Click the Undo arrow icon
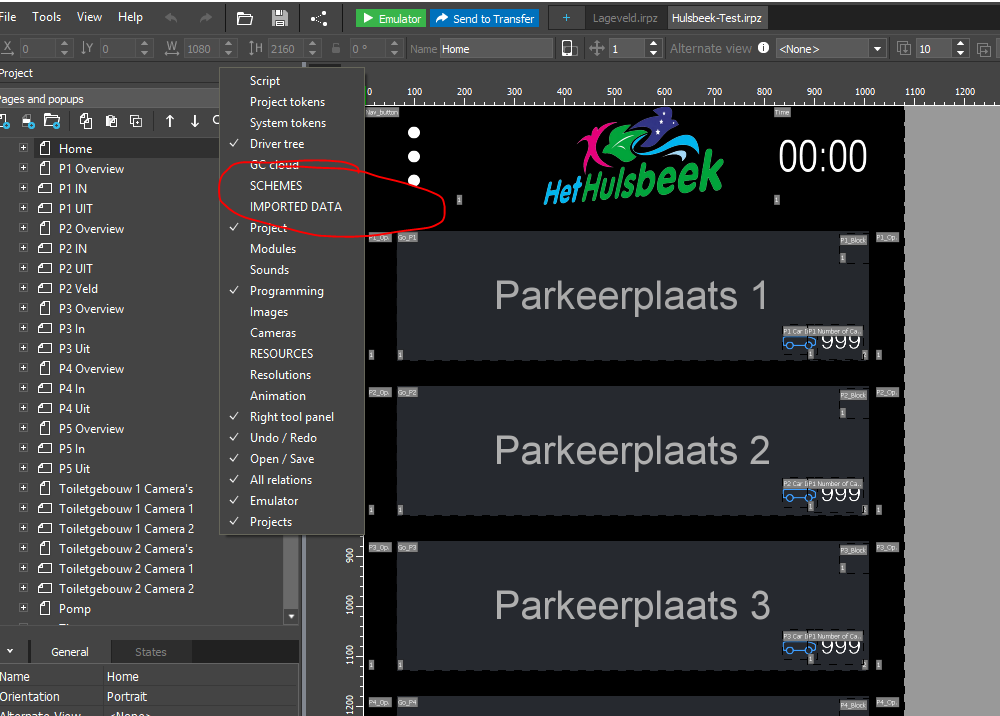Screen dimensions: 1000x716 pos(171,18)
